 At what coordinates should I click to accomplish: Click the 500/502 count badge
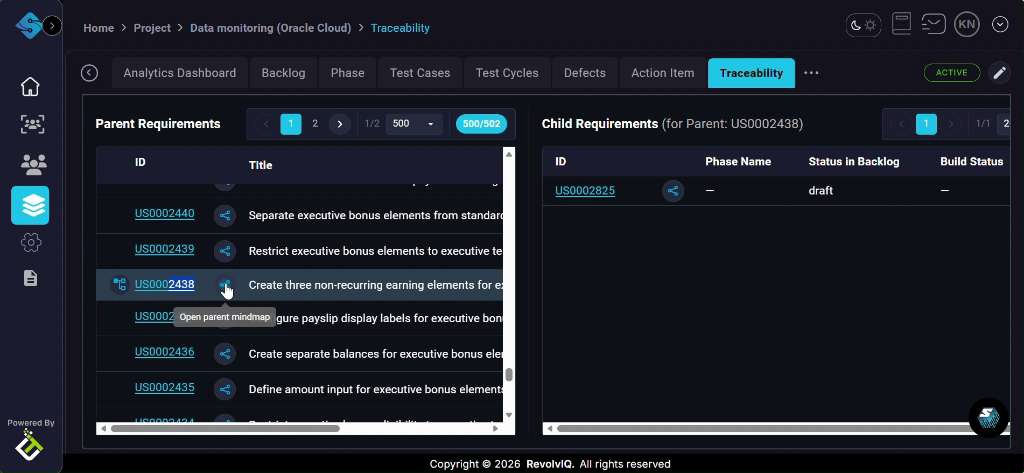coord(481,123)
